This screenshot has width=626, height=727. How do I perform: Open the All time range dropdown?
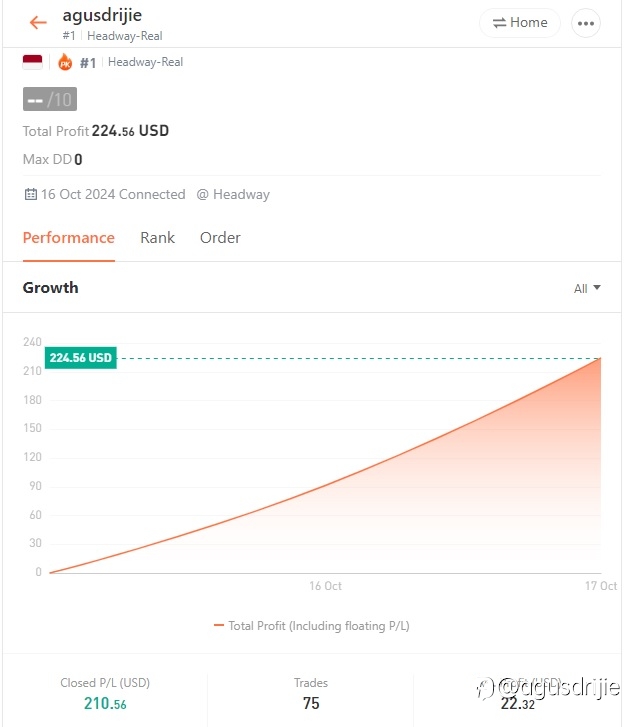pos(587,288)
